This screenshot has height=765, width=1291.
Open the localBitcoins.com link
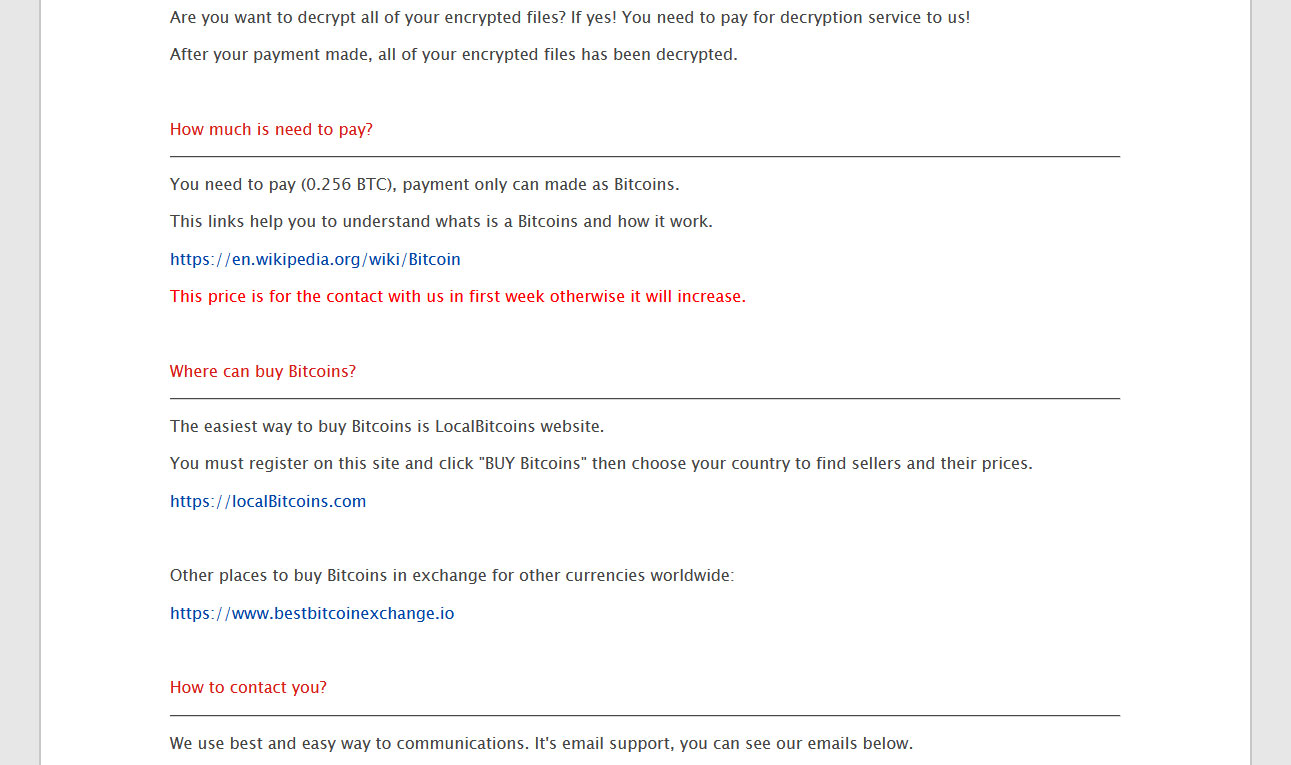[268, 502]
